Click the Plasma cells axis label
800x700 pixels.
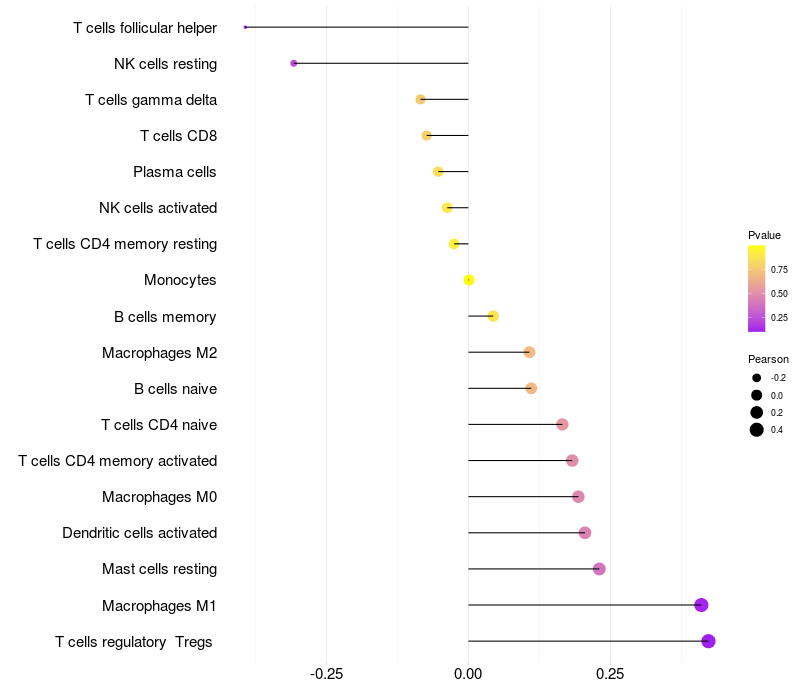pyautogui.click(x=175, y=172)
